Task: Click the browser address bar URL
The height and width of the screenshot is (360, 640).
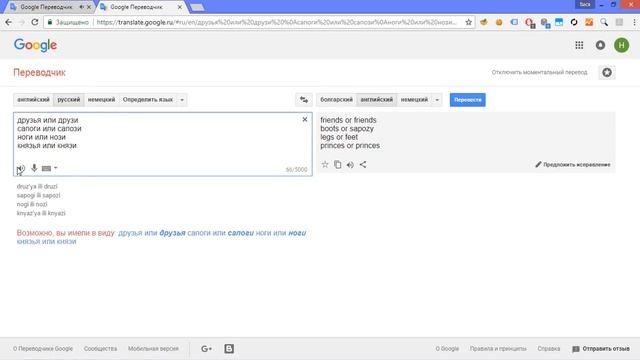Action: (x=276, y=22)
